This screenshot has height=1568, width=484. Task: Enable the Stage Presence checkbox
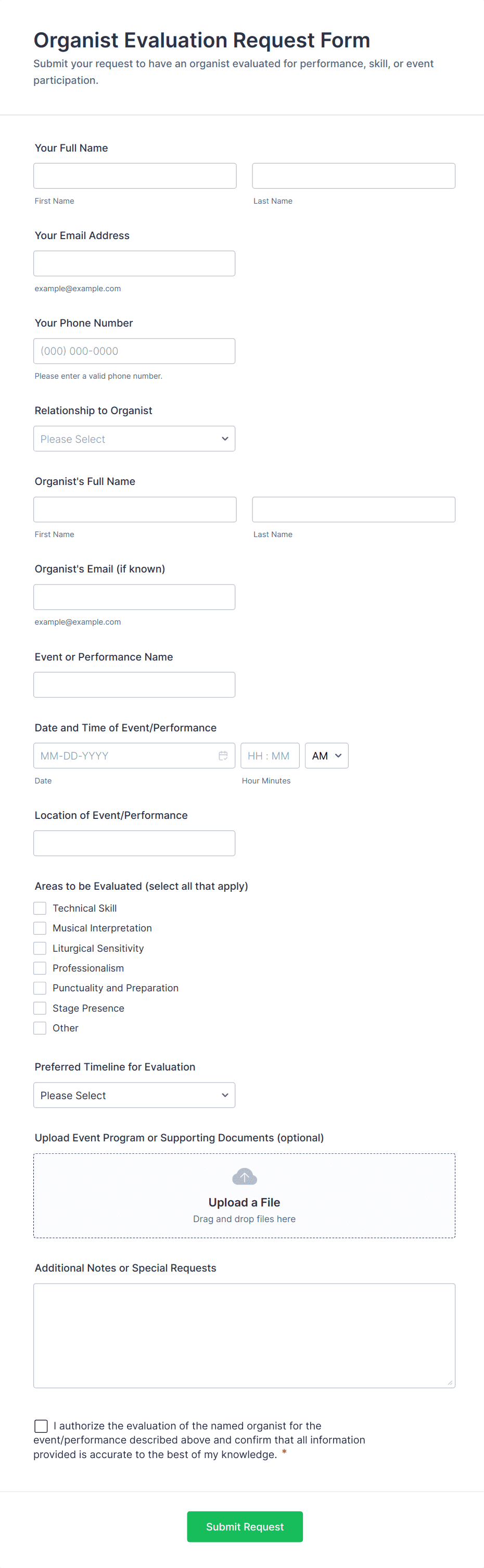tap(40, 1007)
